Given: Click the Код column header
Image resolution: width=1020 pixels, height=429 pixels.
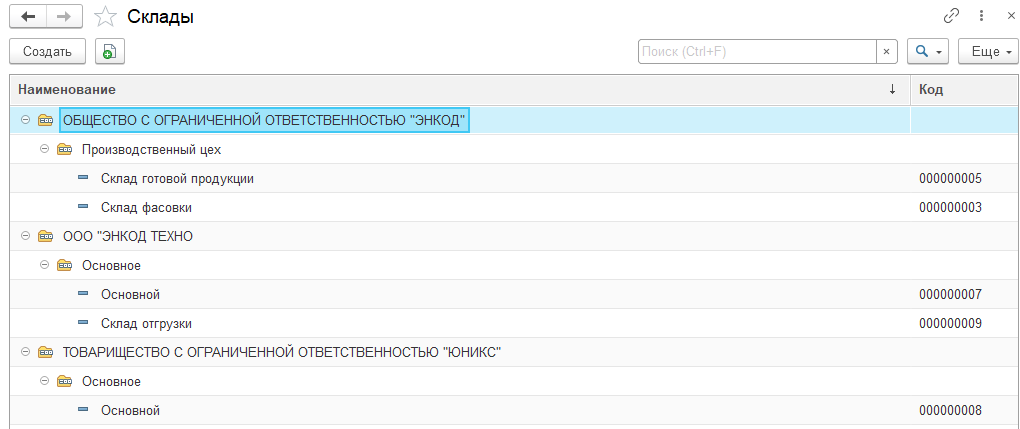Looking at the screenshot, I should (x=962, y=90).
